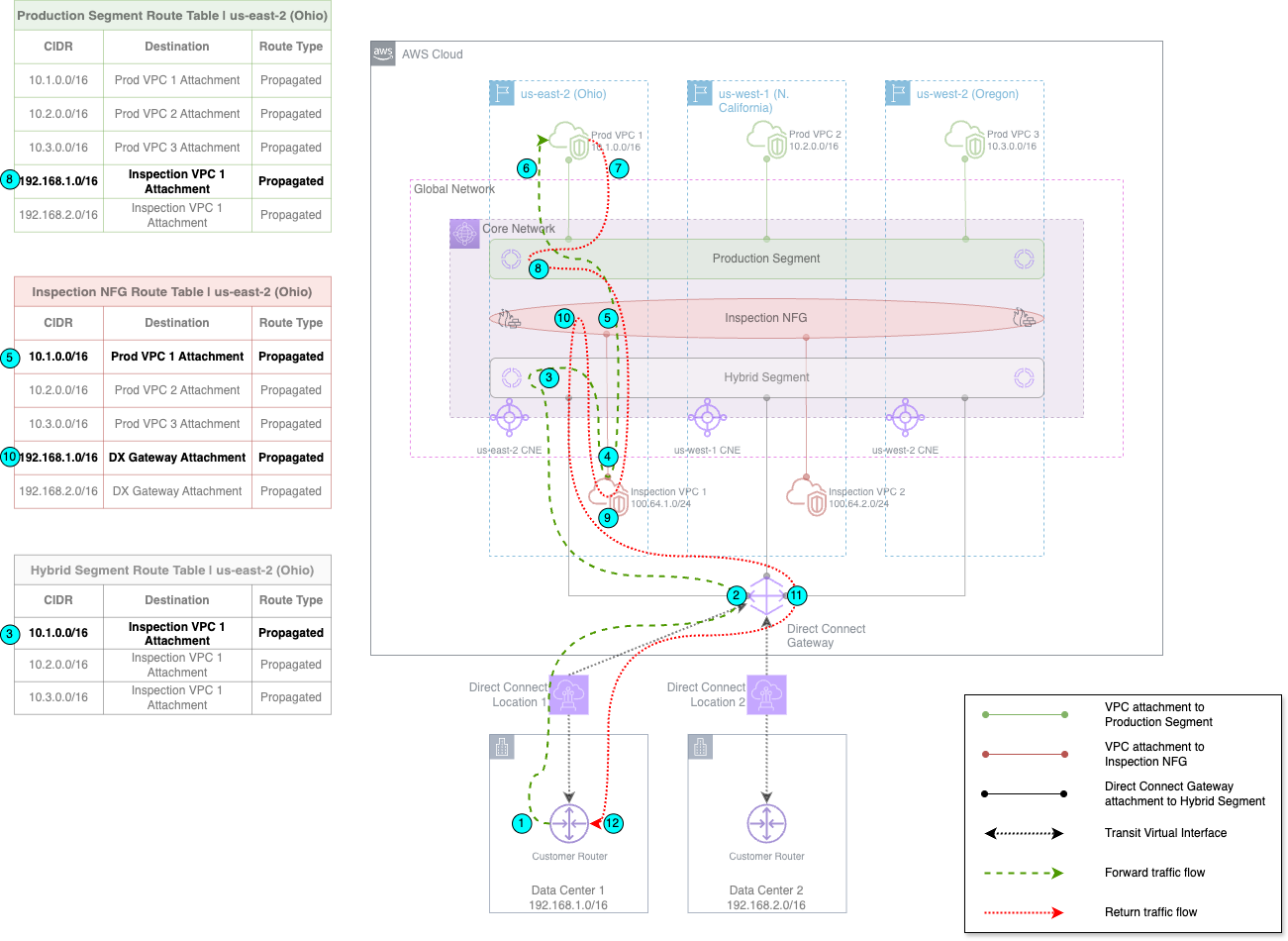Select the Inspection NFG ellipse
Viewport: 1288px width, 941px height.
pyautogui.click(x=766, y=318)
